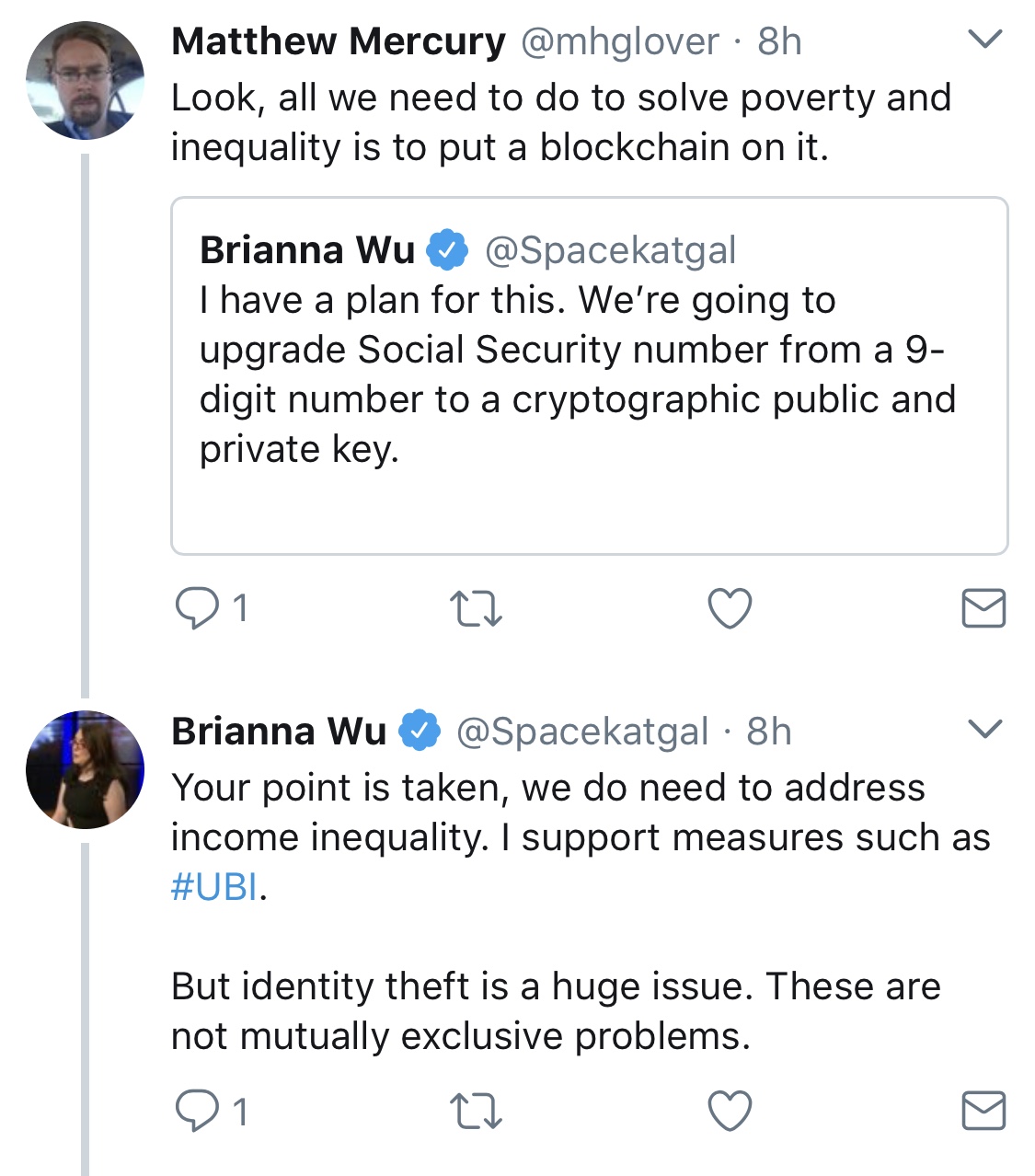The image size is (1035, 1176).
Task: View Matthew Mercury's profile picture
Action: (x=85, y=80)
